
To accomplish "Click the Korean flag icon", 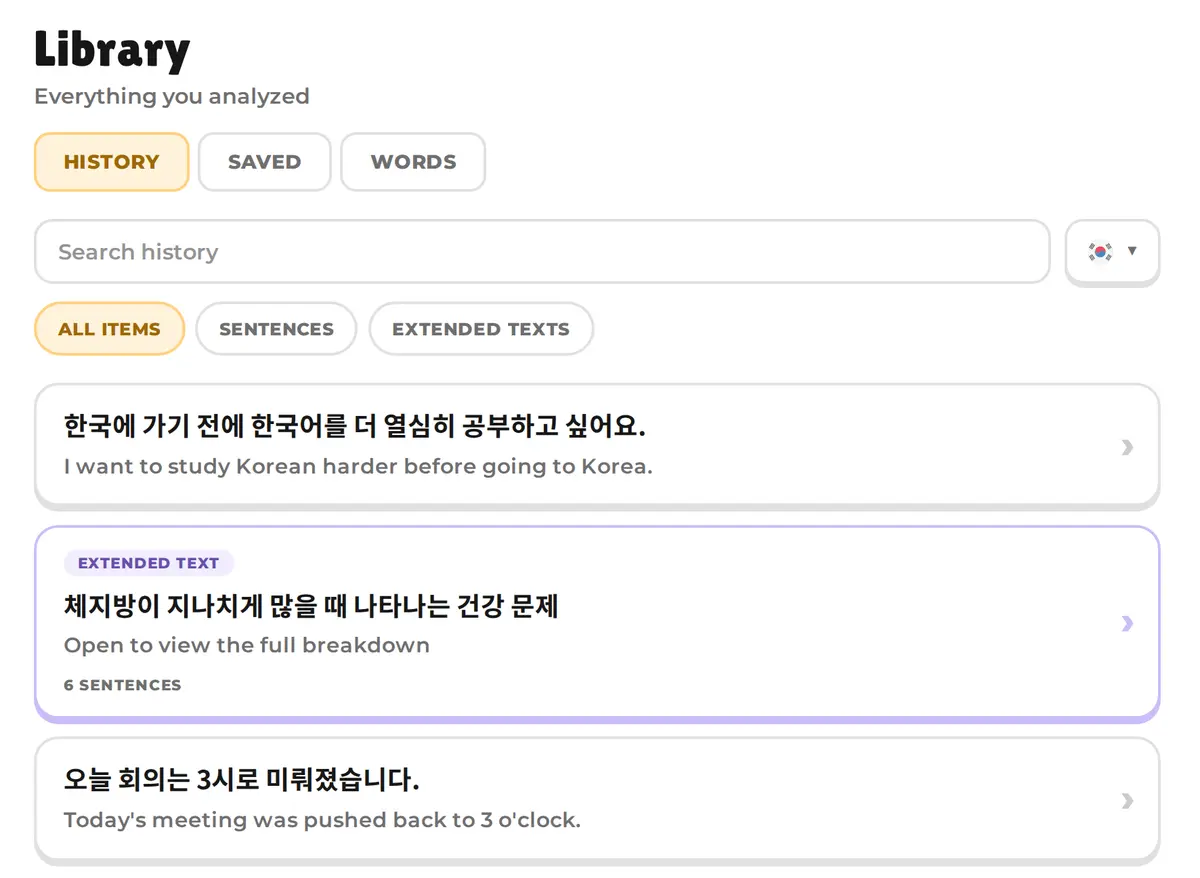I will tap(1100, 251).
